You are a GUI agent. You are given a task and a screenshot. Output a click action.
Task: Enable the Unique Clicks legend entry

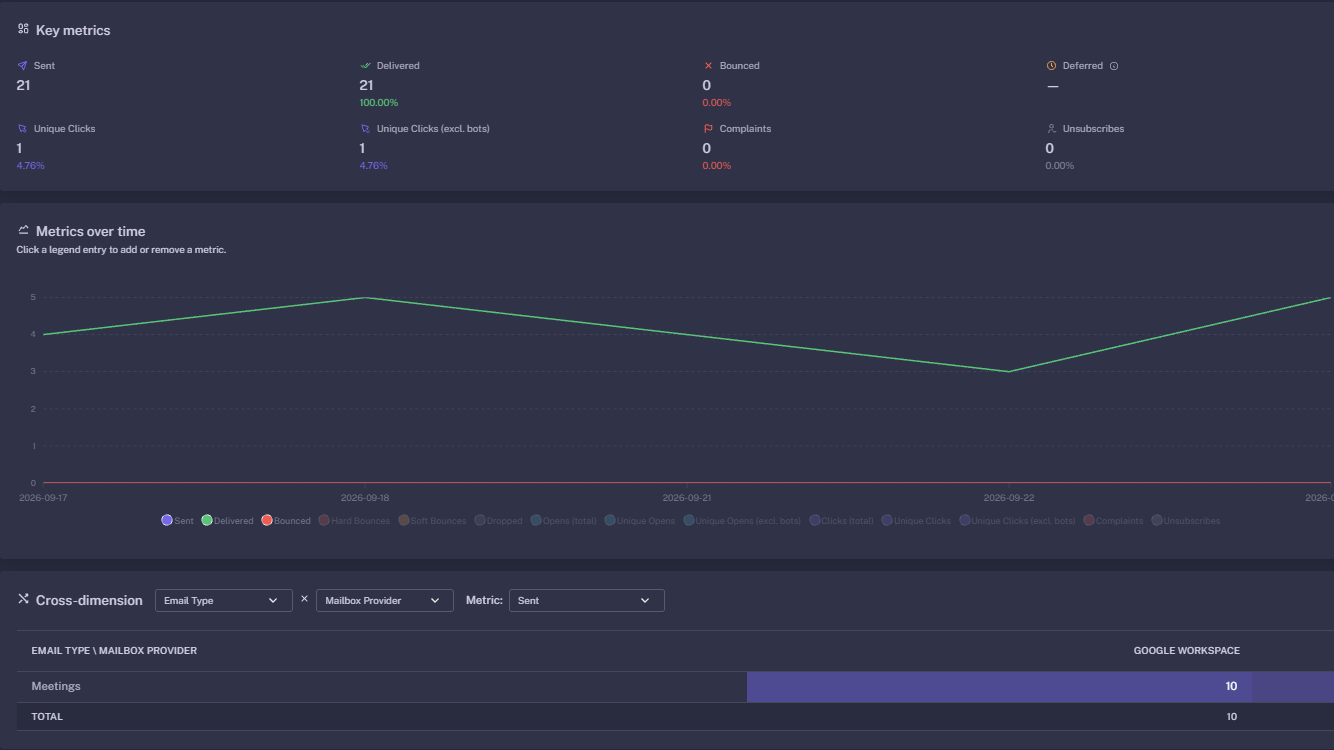[x=916, y=521]
